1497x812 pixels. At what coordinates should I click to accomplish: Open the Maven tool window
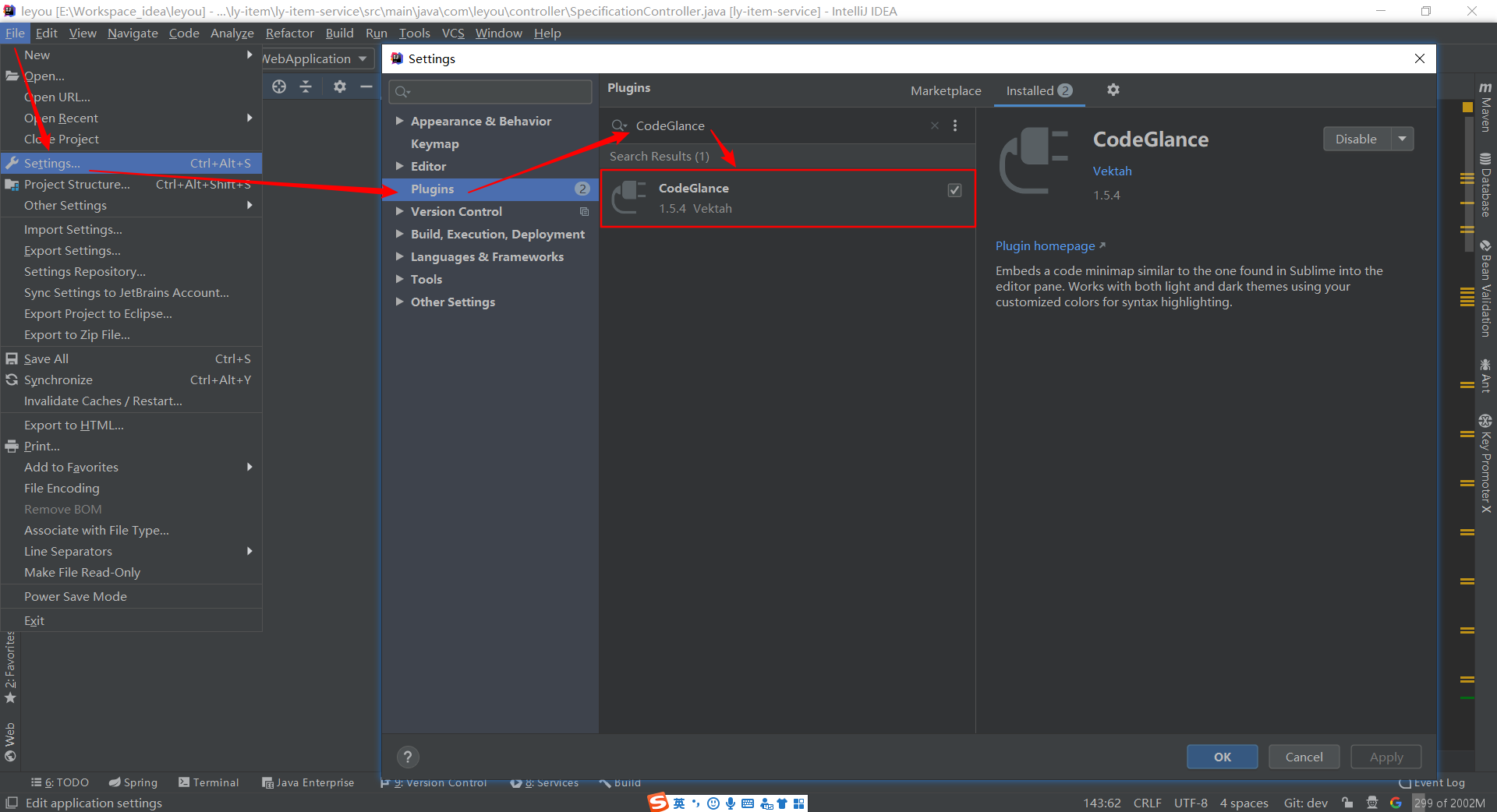(x=1485, y=106)
